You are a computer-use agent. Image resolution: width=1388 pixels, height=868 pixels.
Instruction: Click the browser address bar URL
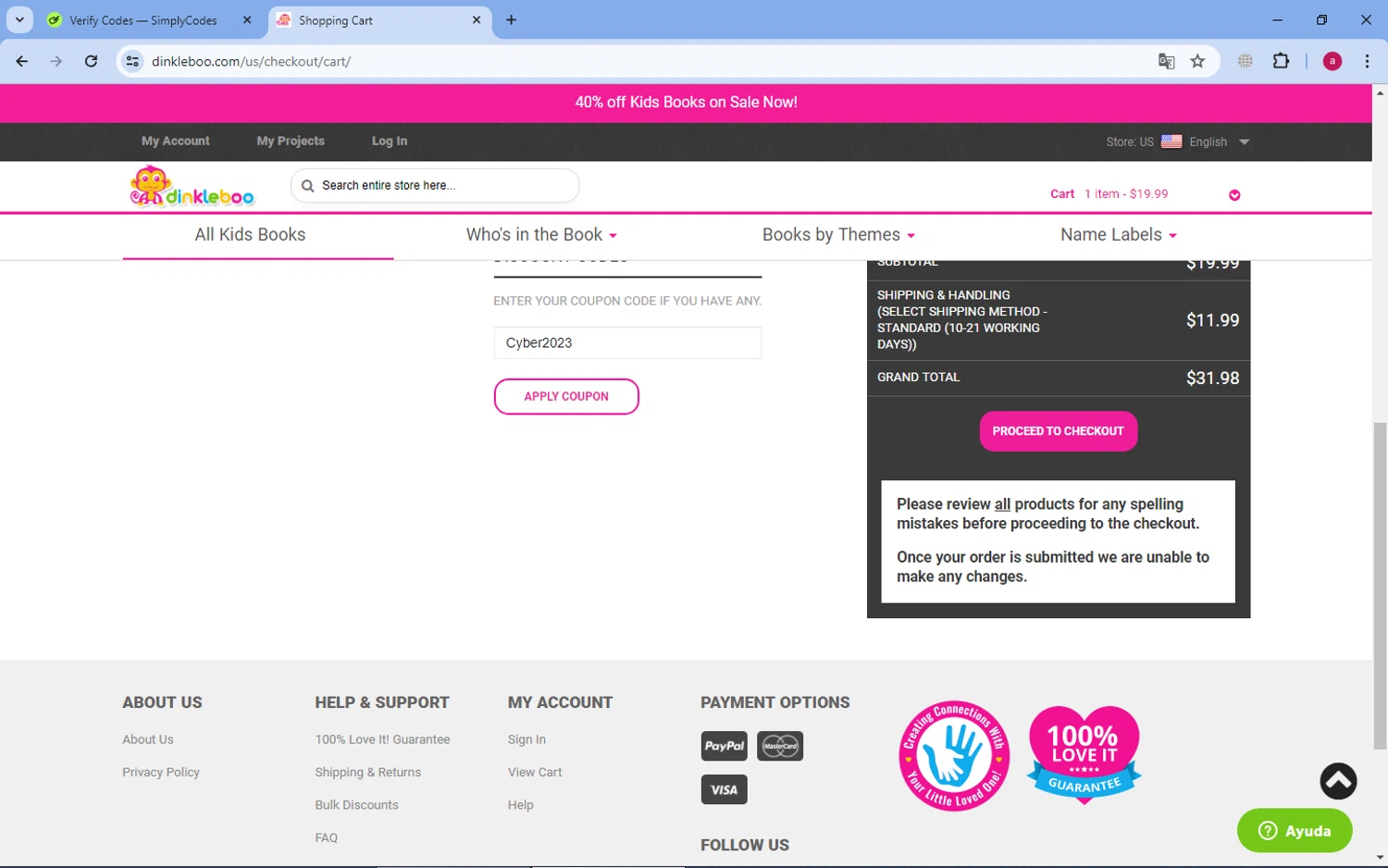click(251, 61)
